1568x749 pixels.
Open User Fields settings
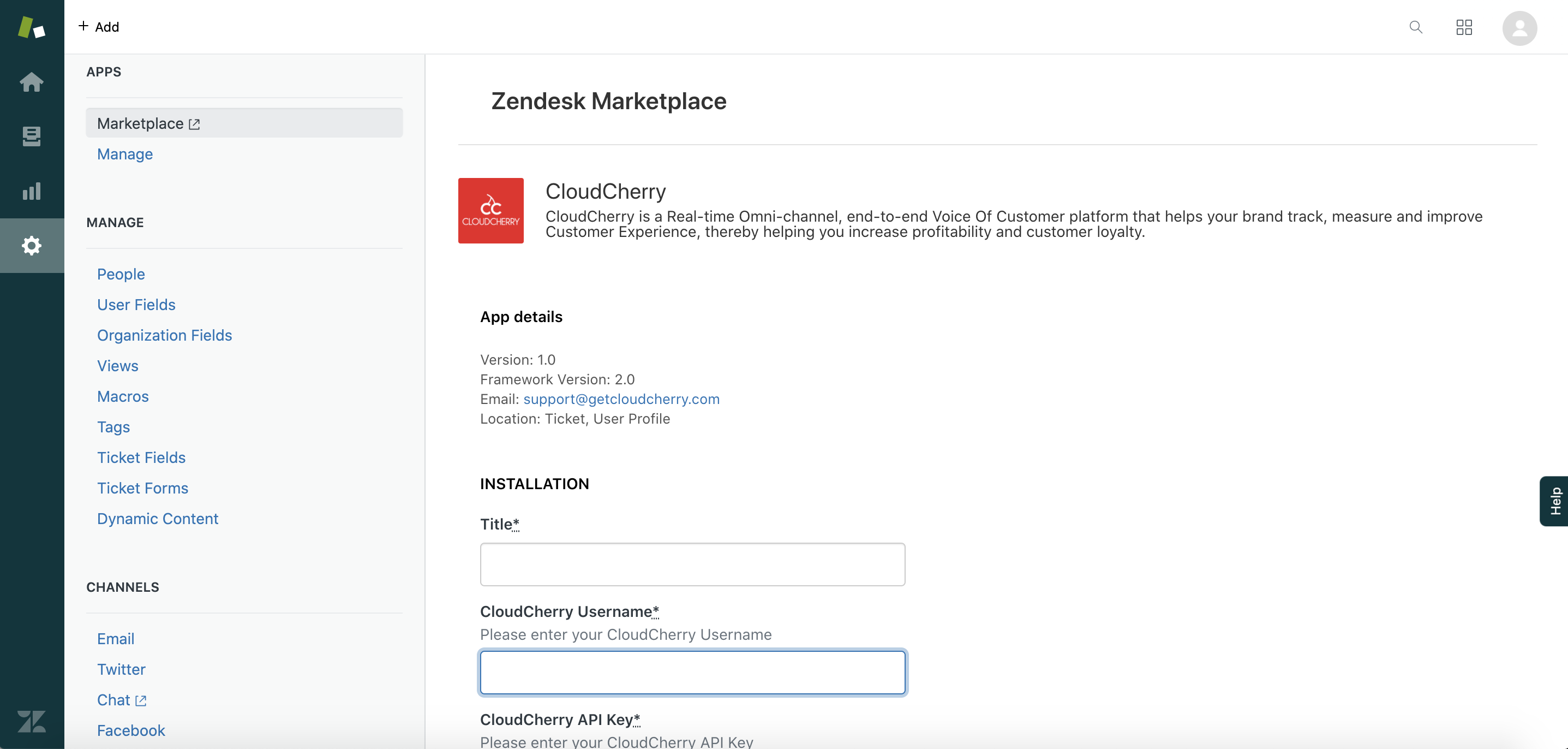click(136, 305)
